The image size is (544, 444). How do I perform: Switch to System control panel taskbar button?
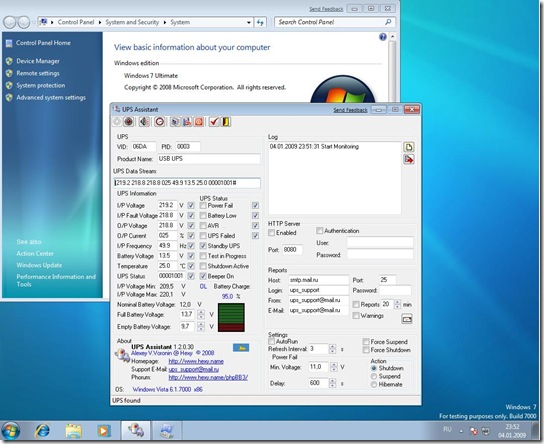tap(167, 431)
